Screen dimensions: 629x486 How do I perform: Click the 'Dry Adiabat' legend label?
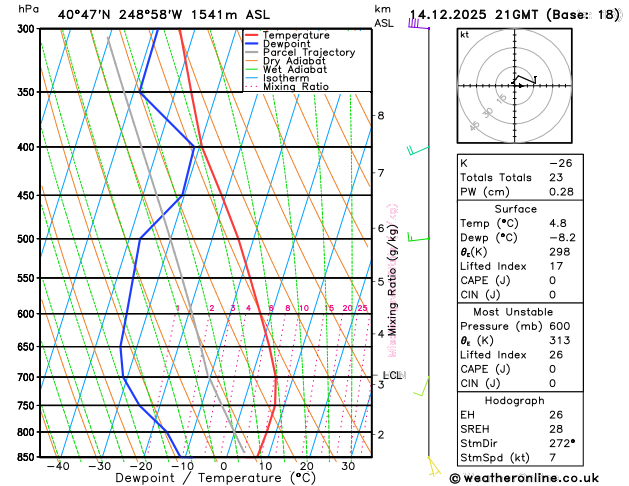point(294,61)
